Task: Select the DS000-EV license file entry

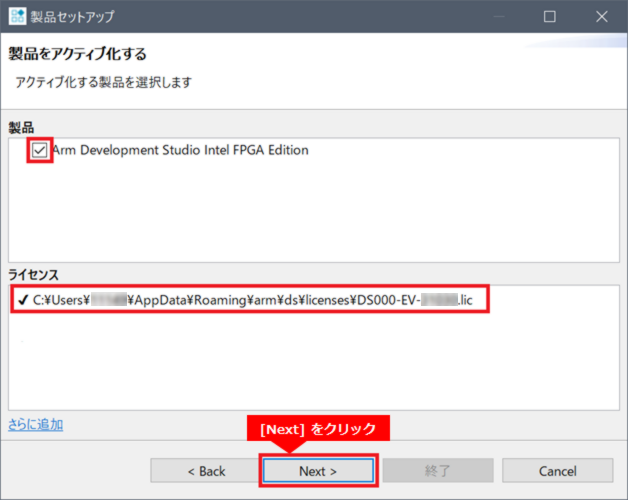Action: coord(252,300)
